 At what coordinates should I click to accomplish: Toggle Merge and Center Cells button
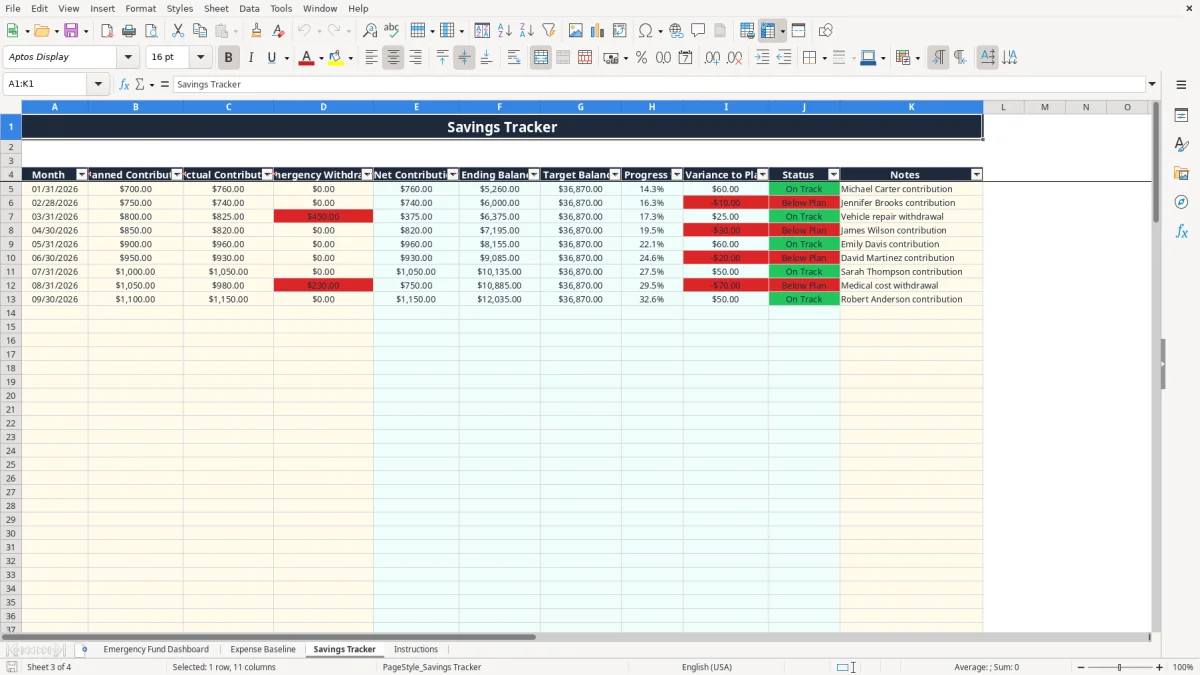click(x=541, y=58)
